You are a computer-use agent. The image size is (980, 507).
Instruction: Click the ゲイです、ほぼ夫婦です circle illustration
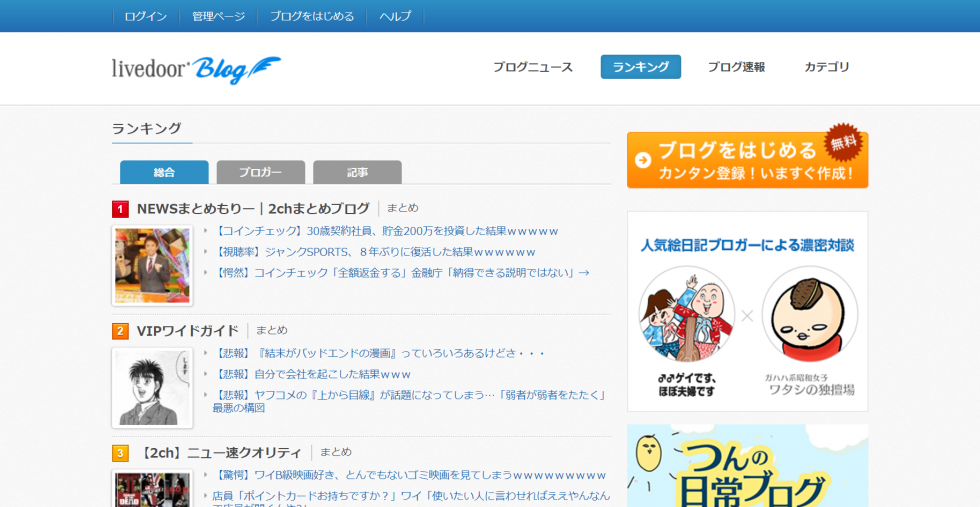(x=687, y=314)
